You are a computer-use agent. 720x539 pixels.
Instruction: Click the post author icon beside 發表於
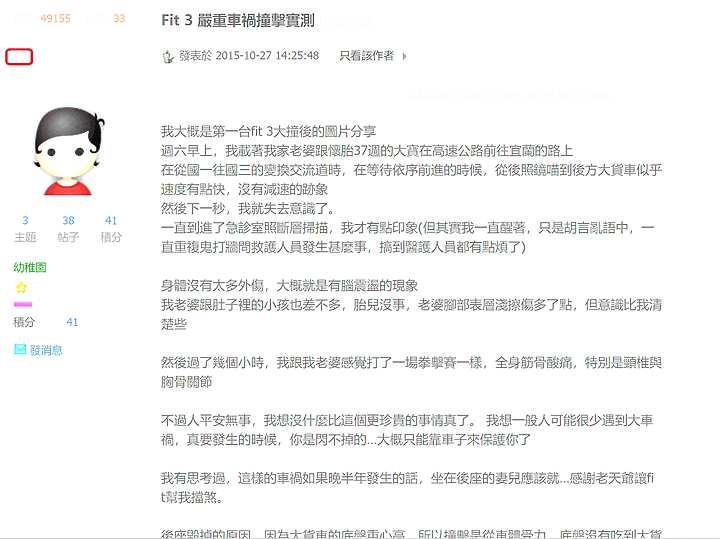[168, 56]
